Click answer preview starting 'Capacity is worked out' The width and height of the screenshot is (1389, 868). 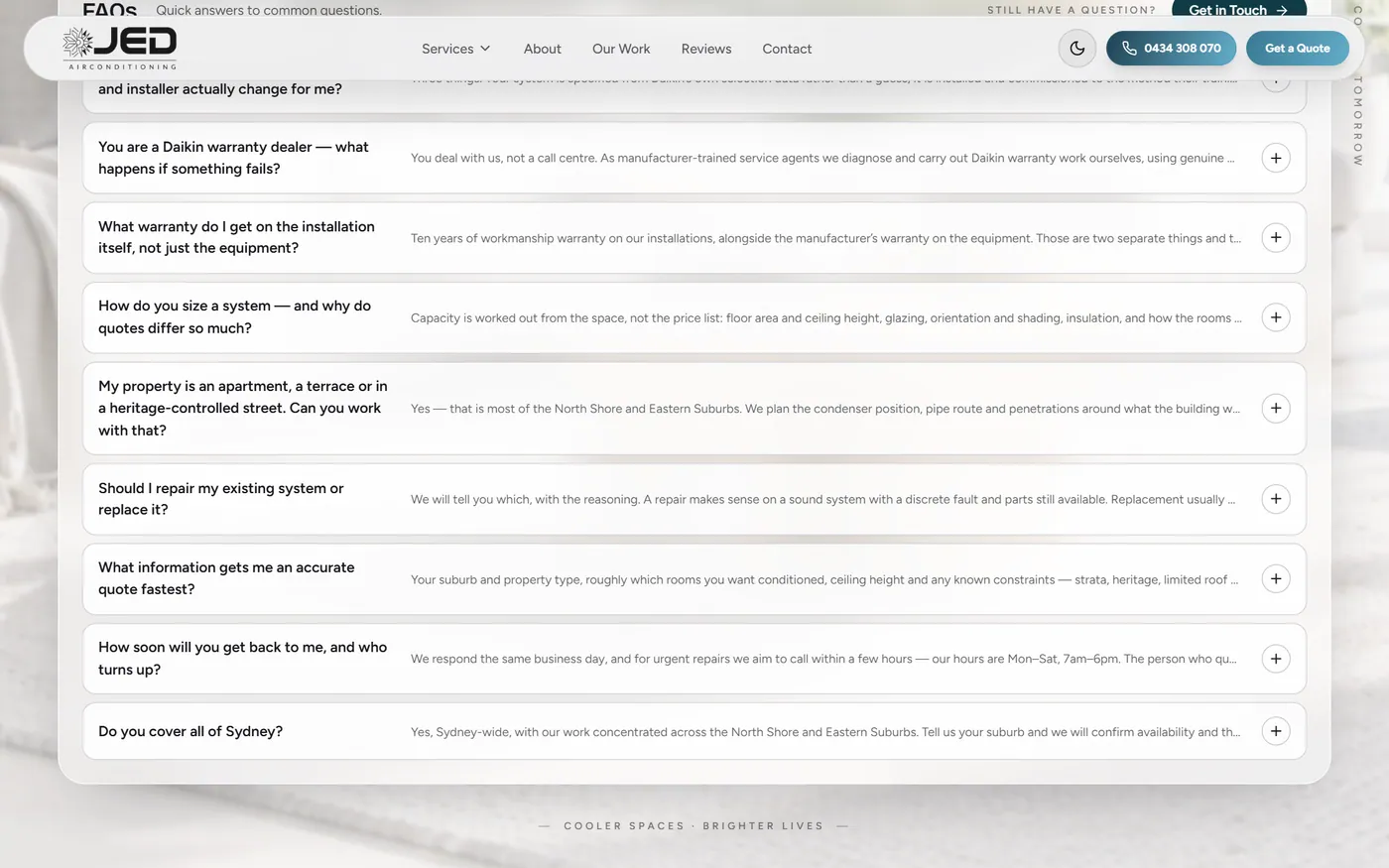(x=825, y=318)
